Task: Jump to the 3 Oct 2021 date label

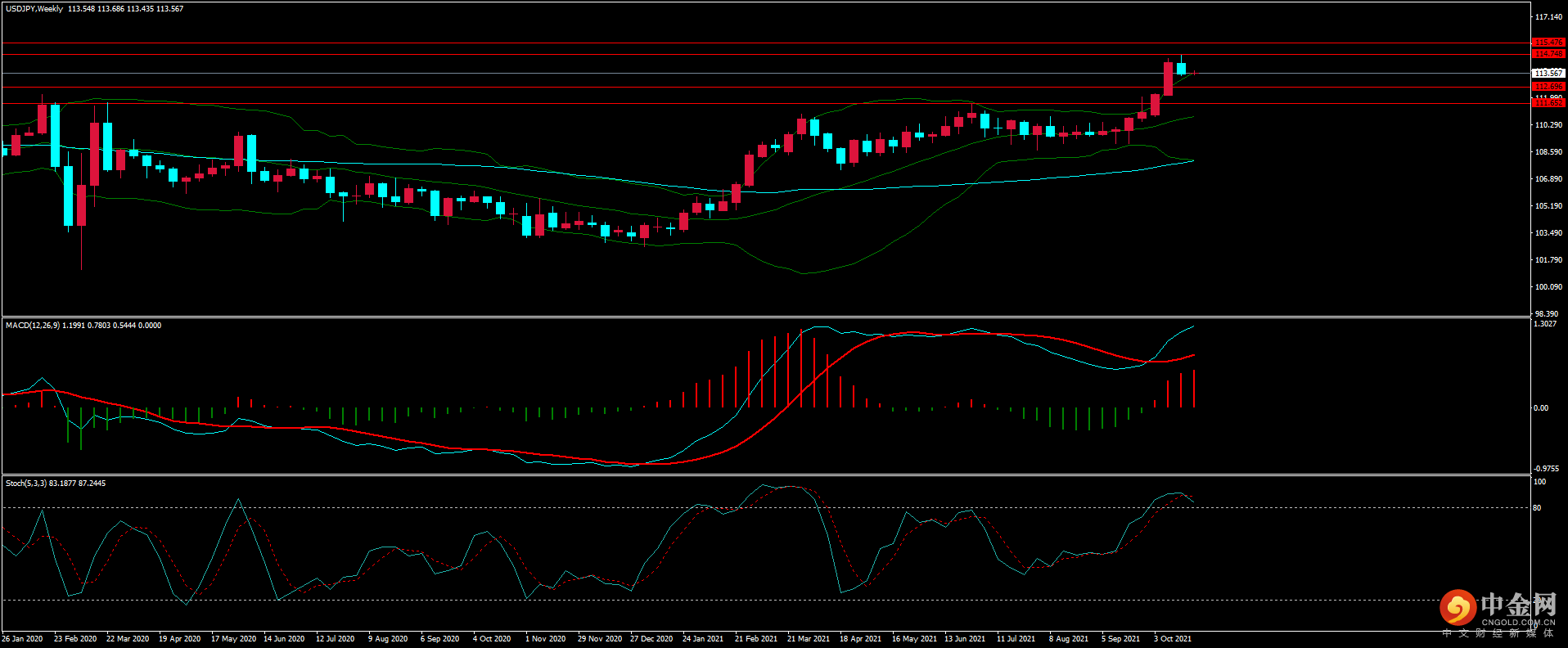Action: pos(1173,639)
